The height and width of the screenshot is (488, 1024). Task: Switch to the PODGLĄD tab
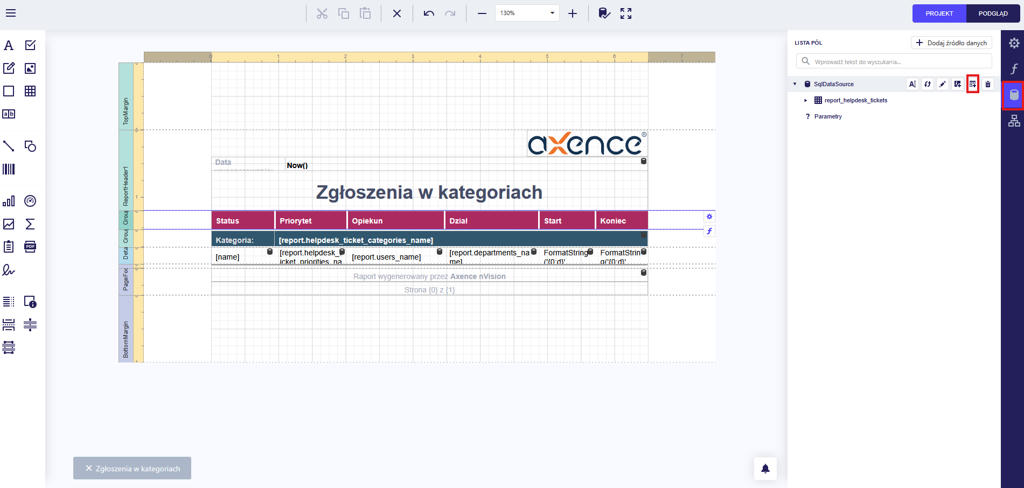pos(993,14)
